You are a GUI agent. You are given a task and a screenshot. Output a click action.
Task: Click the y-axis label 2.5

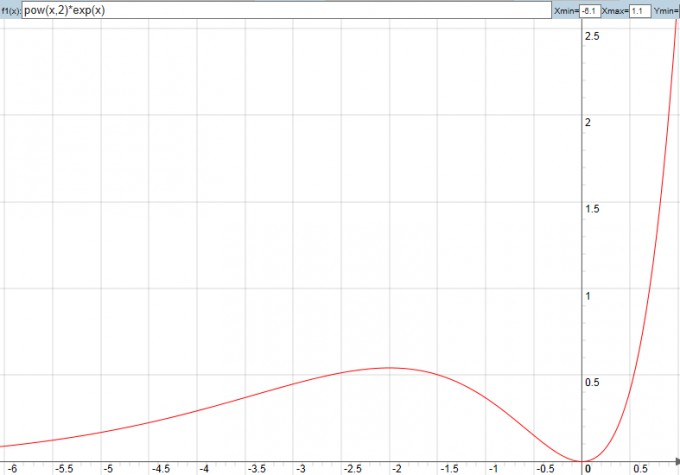[x=592, y=36]
